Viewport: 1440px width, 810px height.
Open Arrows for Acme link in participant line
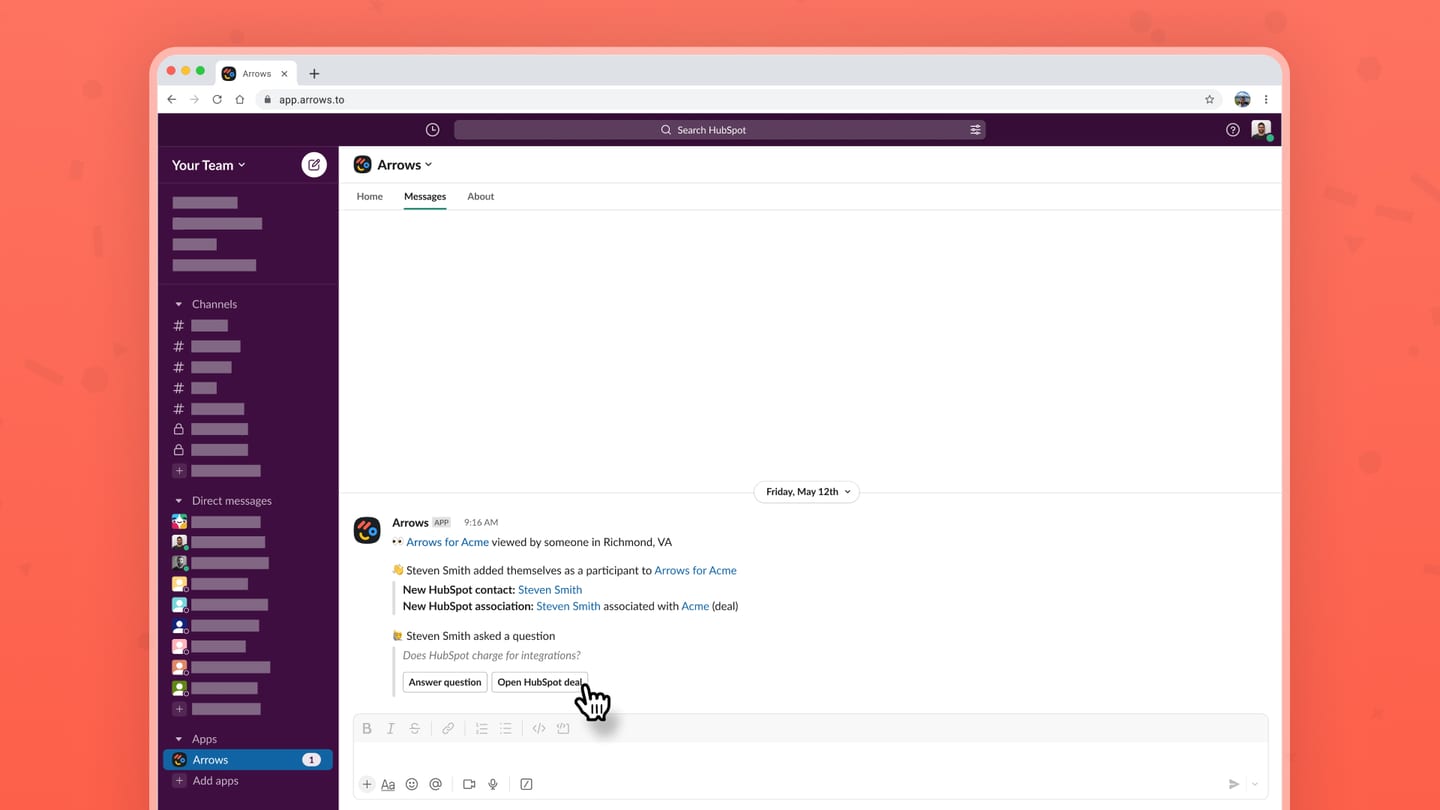(x=695, y=570)
